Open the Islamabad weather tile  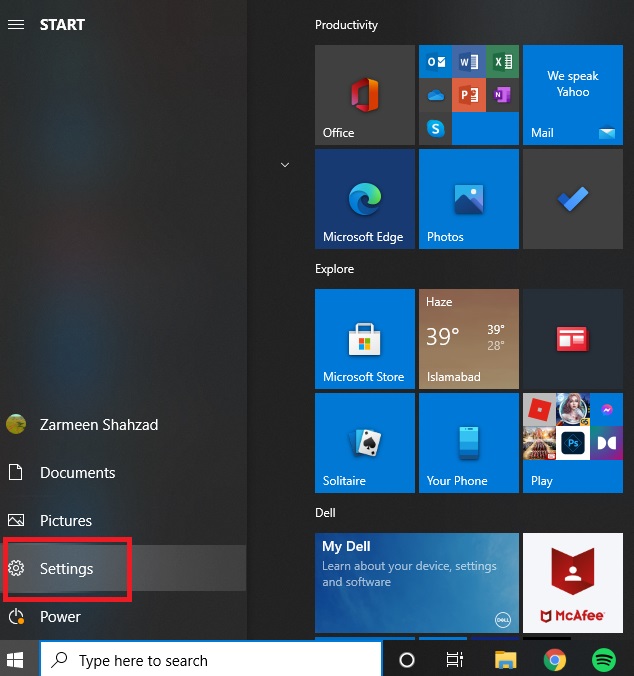pyautogui.click(x=469, y=339)
